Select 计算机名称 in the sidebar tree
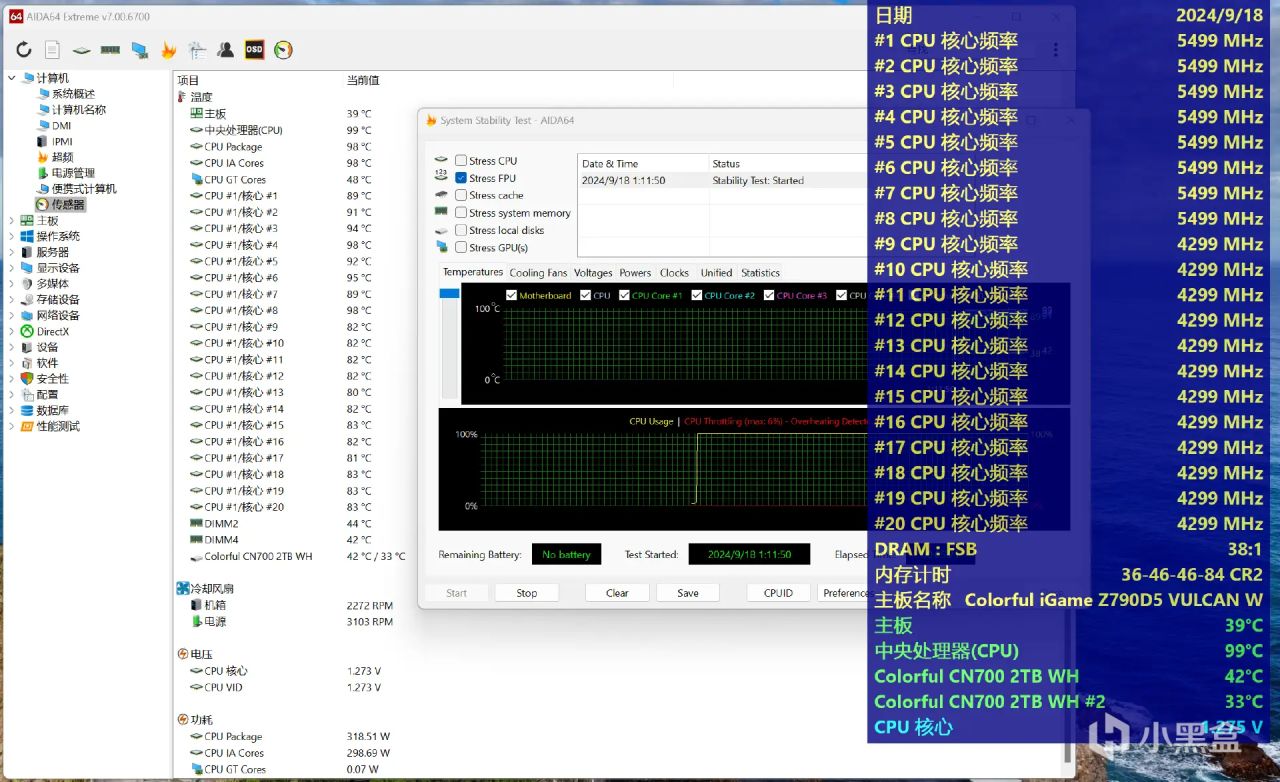Screen dimensions: 1280x782 coord(79,110)
